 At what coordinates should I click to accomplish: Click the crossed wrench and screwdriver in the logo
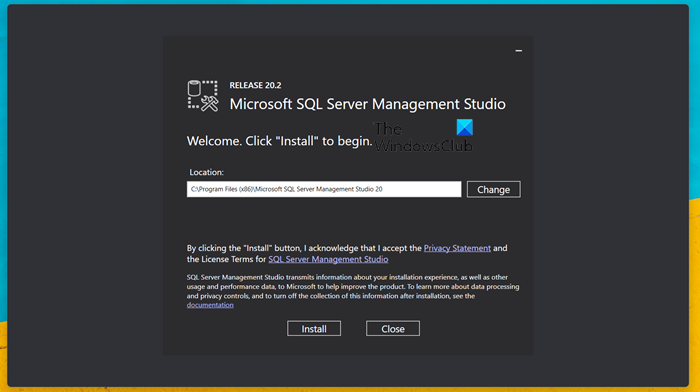[x=209, y=104]
